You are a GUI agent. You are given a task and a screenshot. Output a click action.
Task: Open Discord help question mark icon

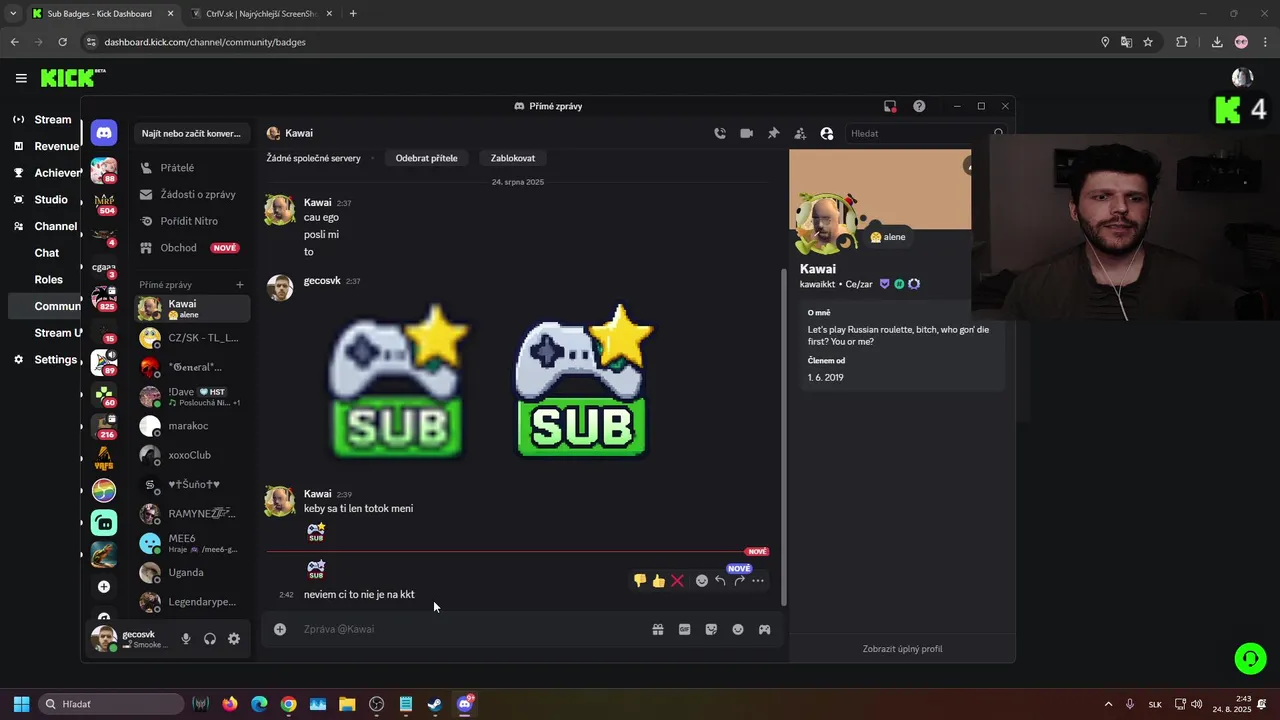(x=919, y=106)
